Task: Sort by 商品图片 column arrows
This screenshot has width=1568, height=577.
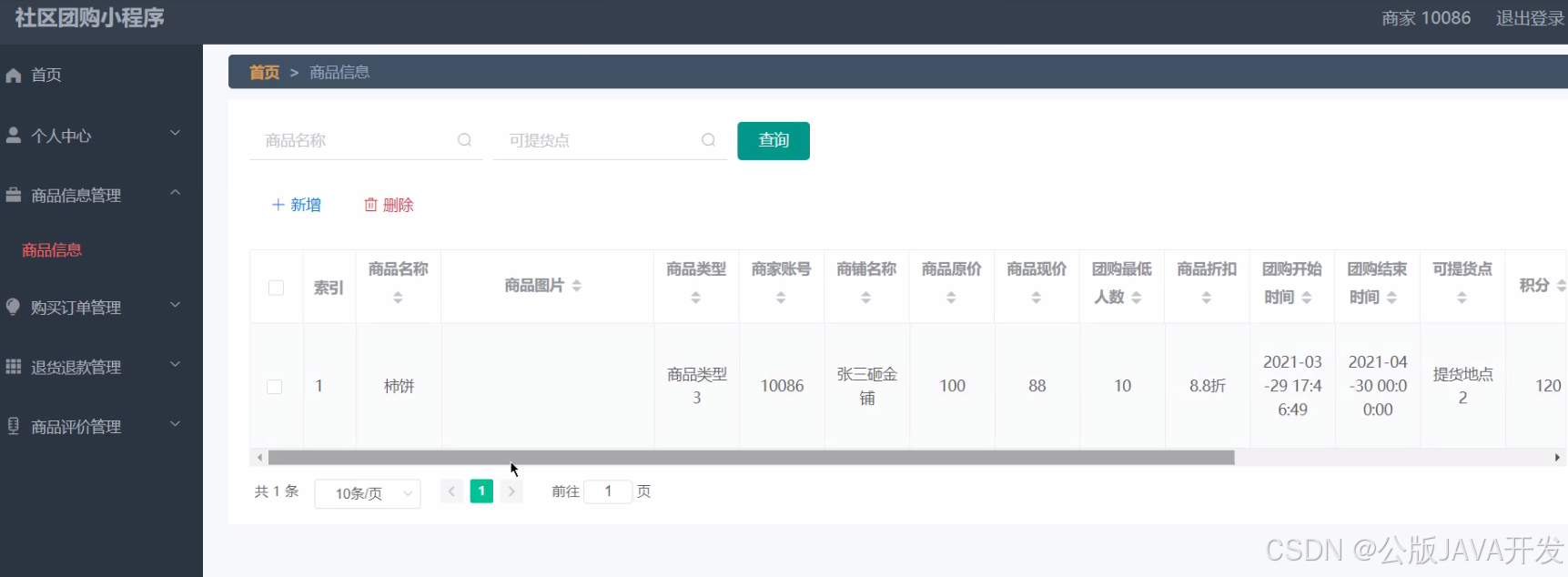Action: (x=576, y=286)
